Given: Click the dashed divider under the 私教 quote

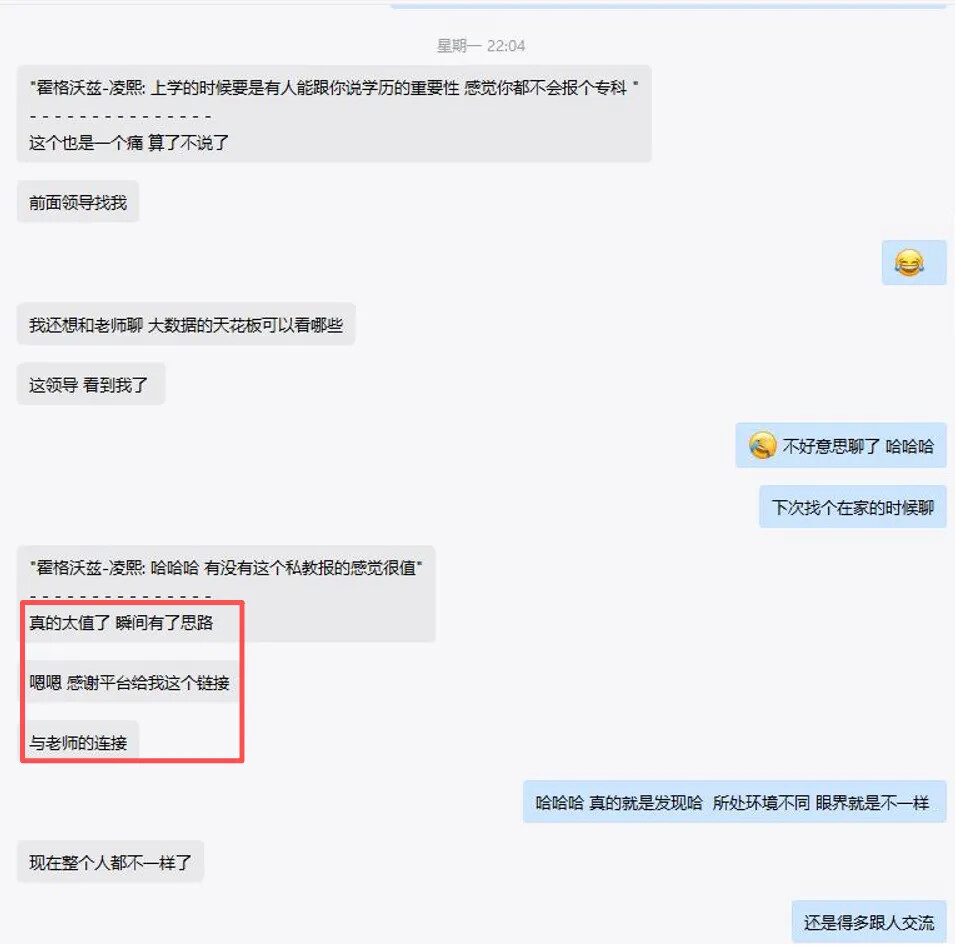Looking at the screenshot, I should 121,596.
